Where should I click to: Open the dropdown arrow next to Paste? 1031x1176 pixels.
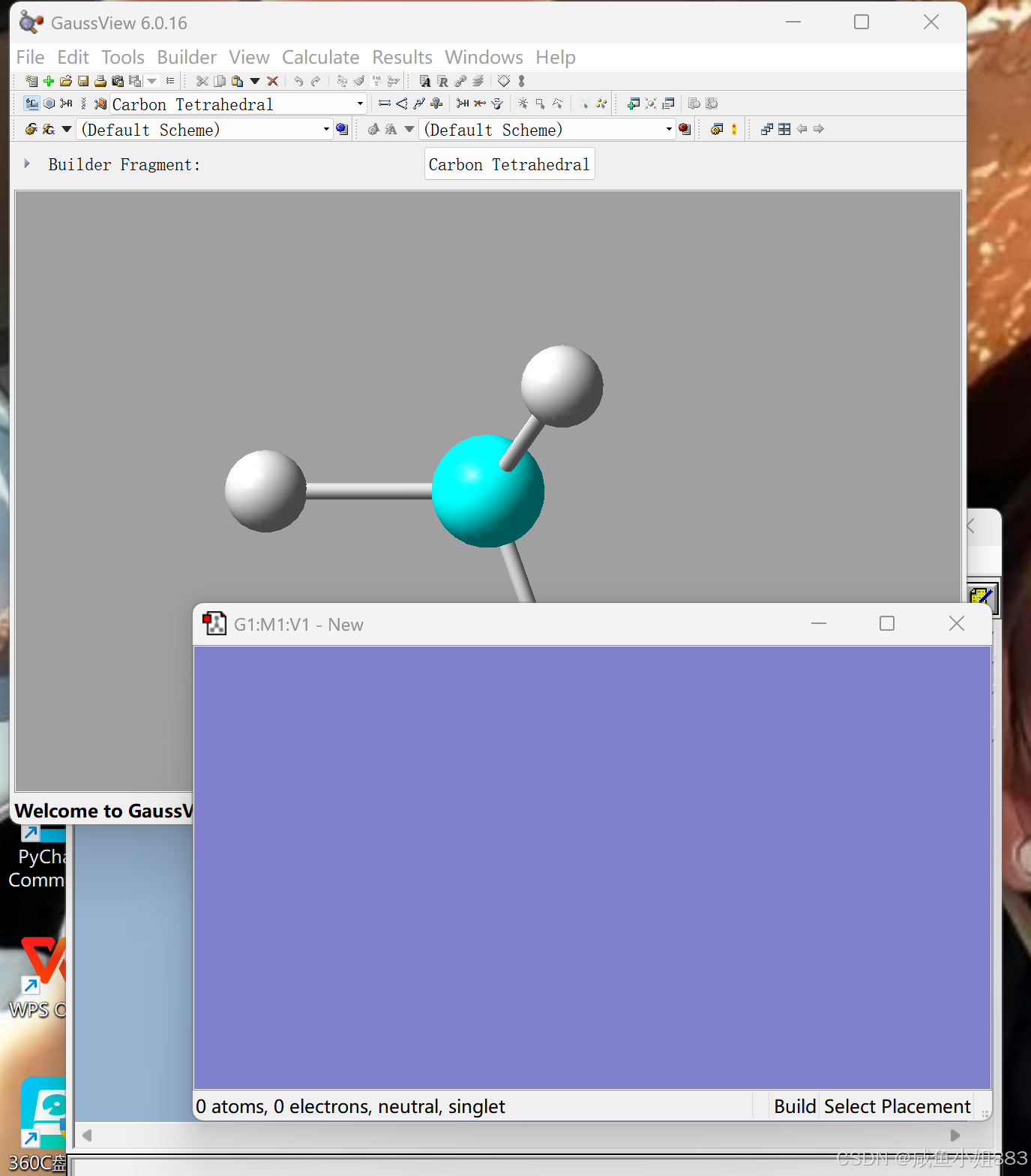tap(255, 81)
